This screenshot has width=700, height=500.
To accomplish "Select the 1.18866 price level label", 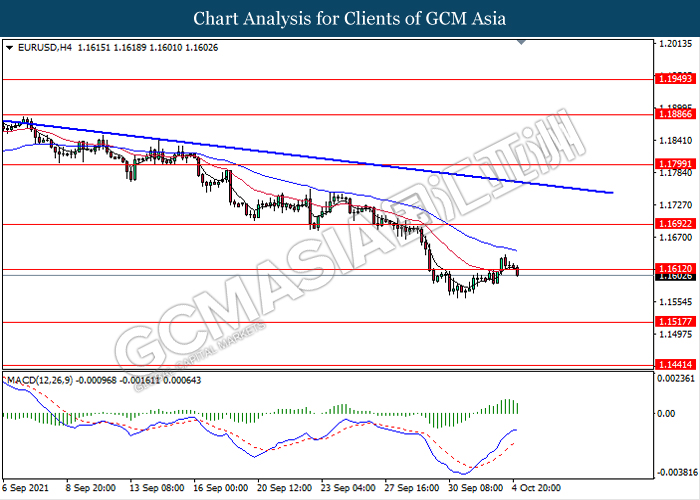I will coord(675,114).
